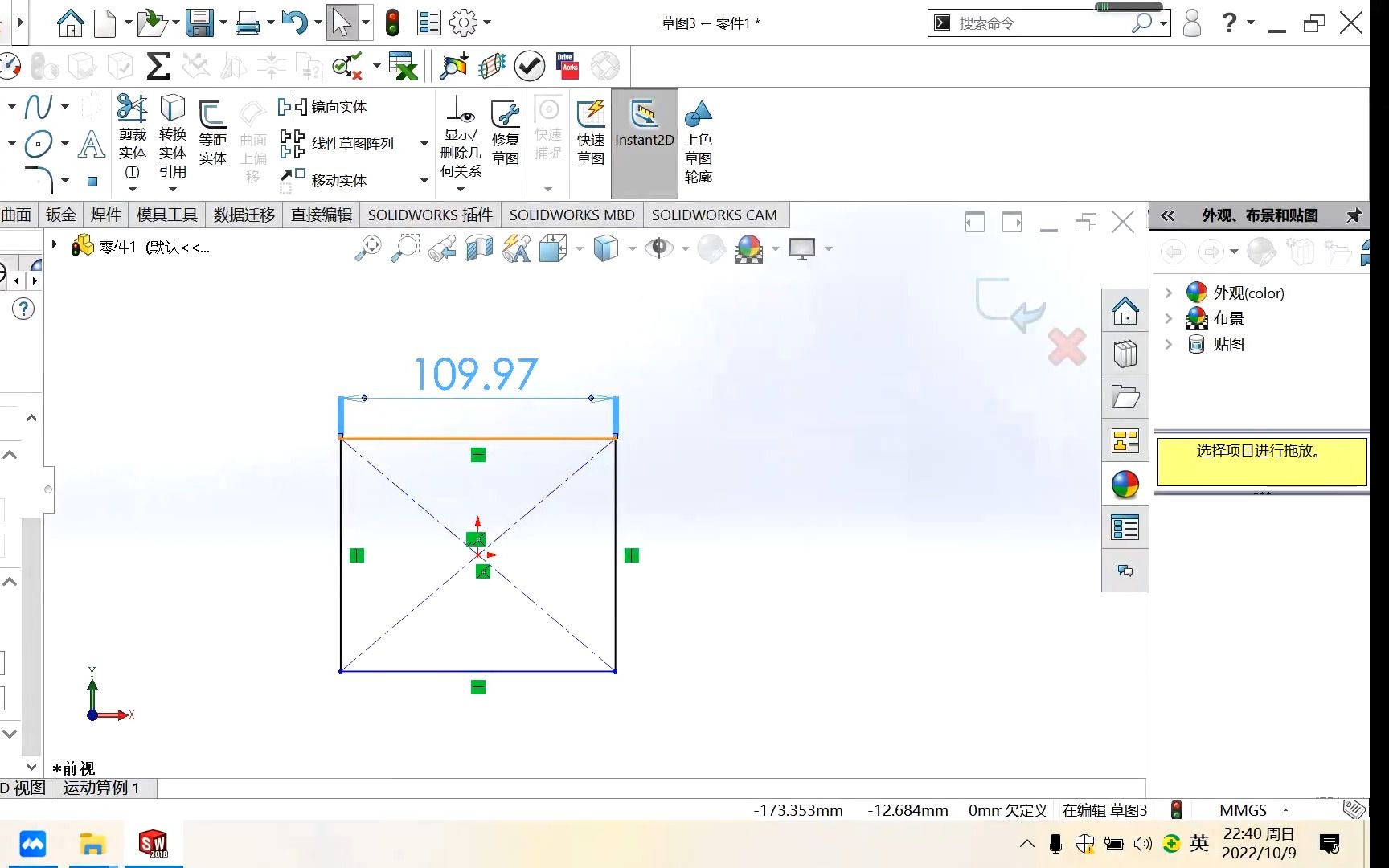
Task: Click the Apply Scene color ball icon
Action: click(749, 248)
